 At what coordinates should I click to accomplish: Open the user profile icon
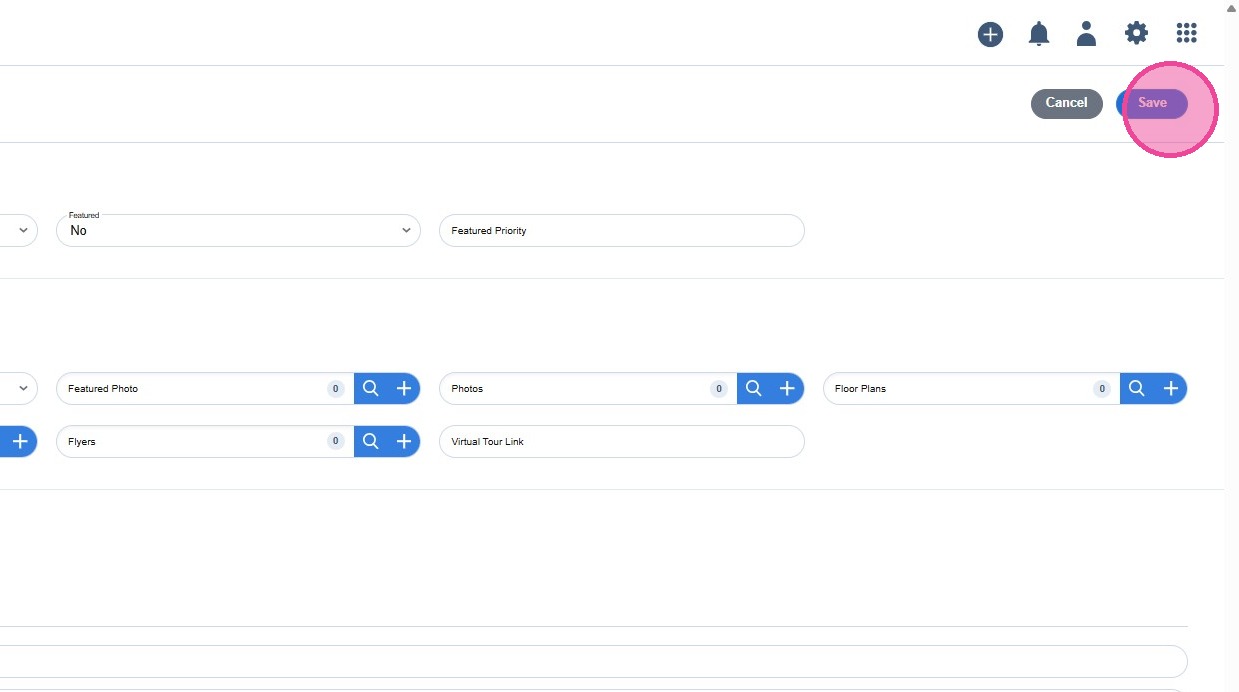pos(1086,34)
